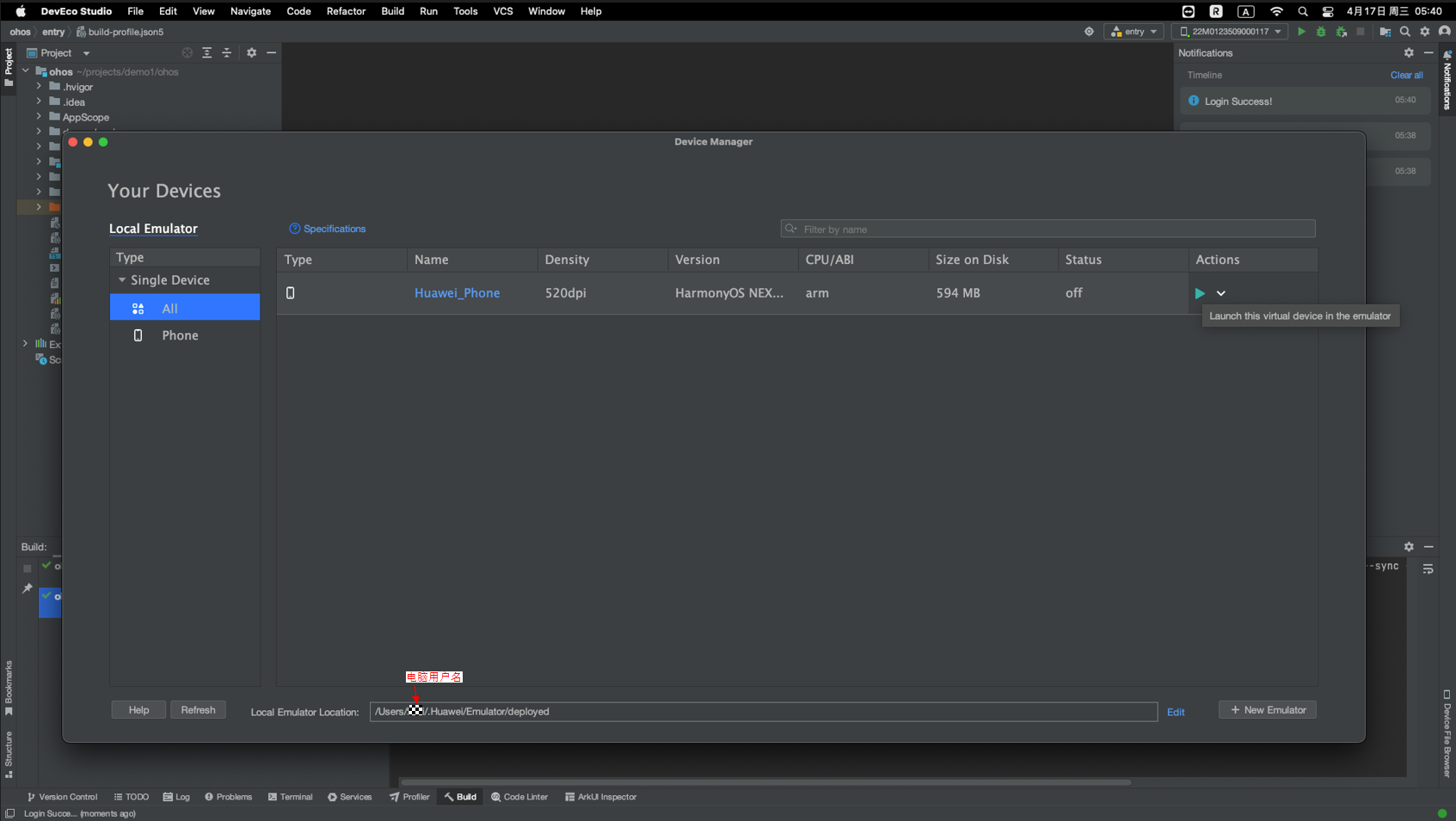Open the Device Manager icon in top toolbar
The image size is (1456, 821).
[1385, 32]
